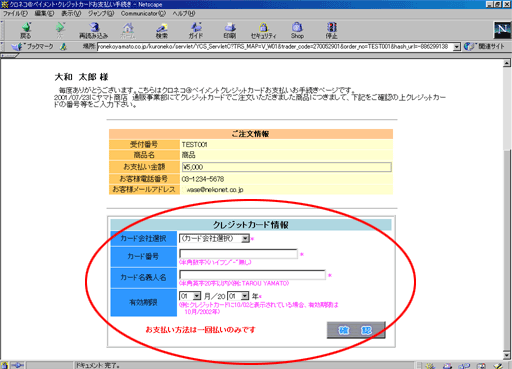
Task: Click the Netscape N logo icon
Action: coord(502,30)
